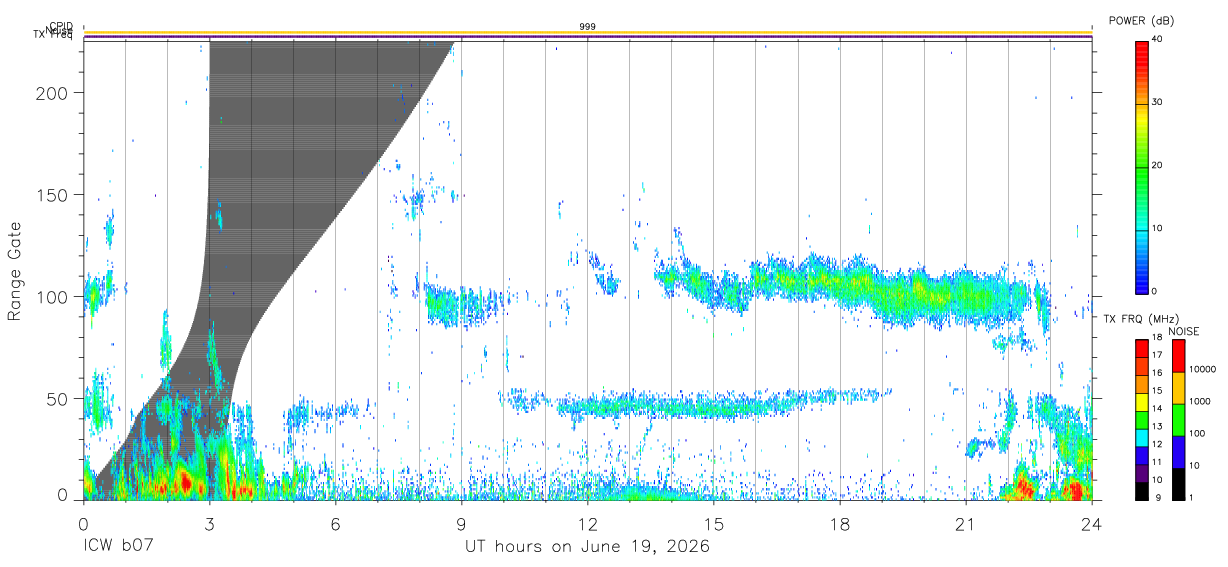Viewport: 1228px width, 567px height.
Task: Click the ICW b07 station label
Action: pos(119,547)
